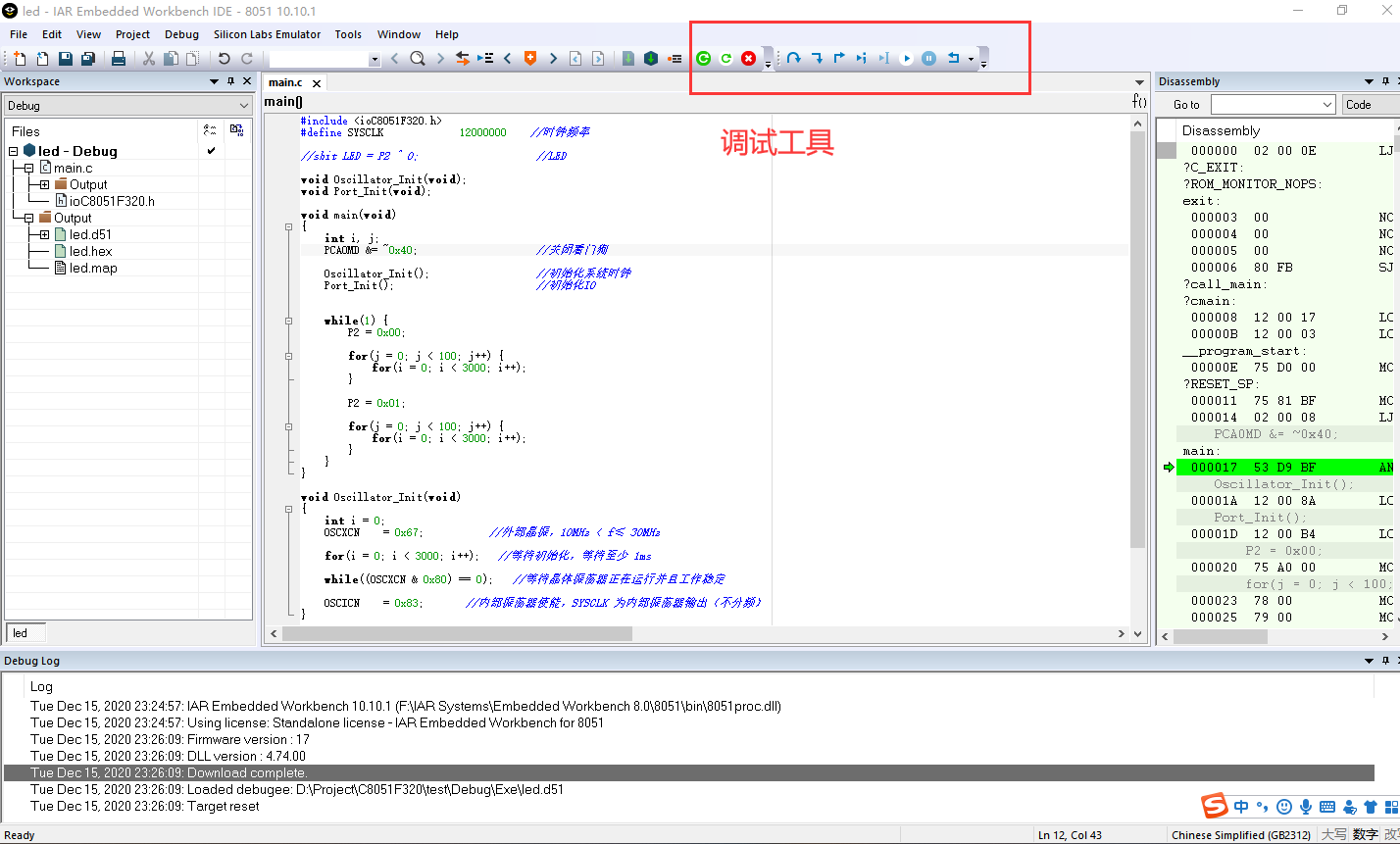Screen dimensions: 1400x844
Task: Click the Code button in Disassembly
Action: pyautogui.click(x=1371, y=104)
